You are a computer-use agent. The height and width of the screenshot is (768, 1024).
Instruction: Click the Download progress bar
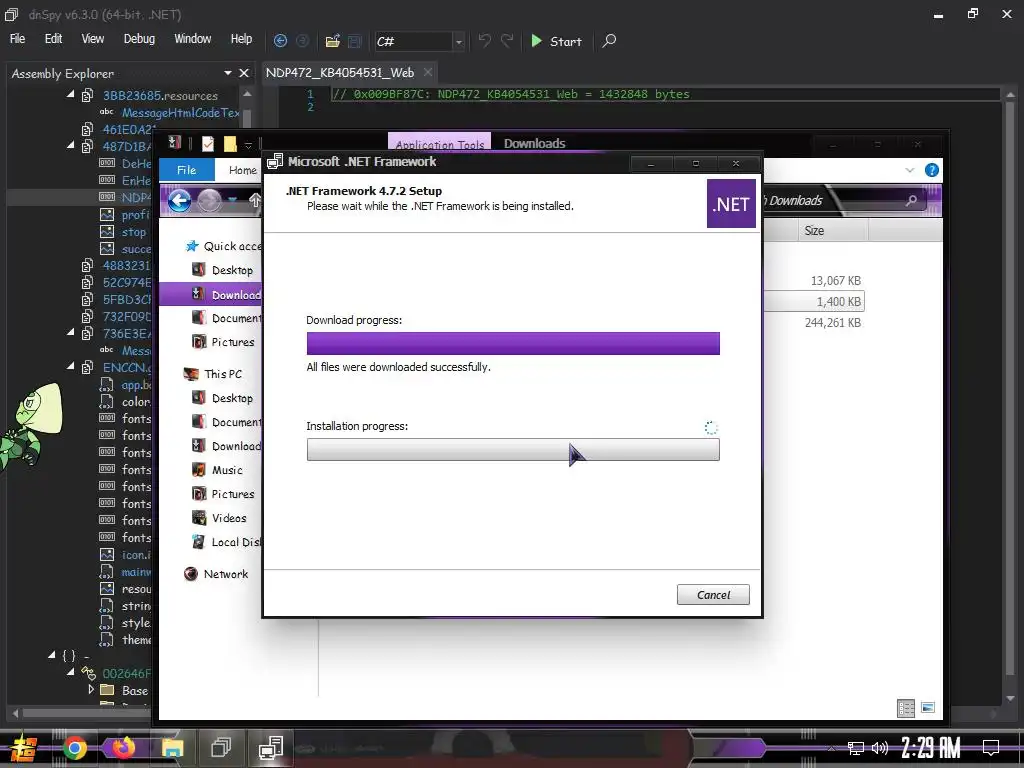click(x=513, y=344)
